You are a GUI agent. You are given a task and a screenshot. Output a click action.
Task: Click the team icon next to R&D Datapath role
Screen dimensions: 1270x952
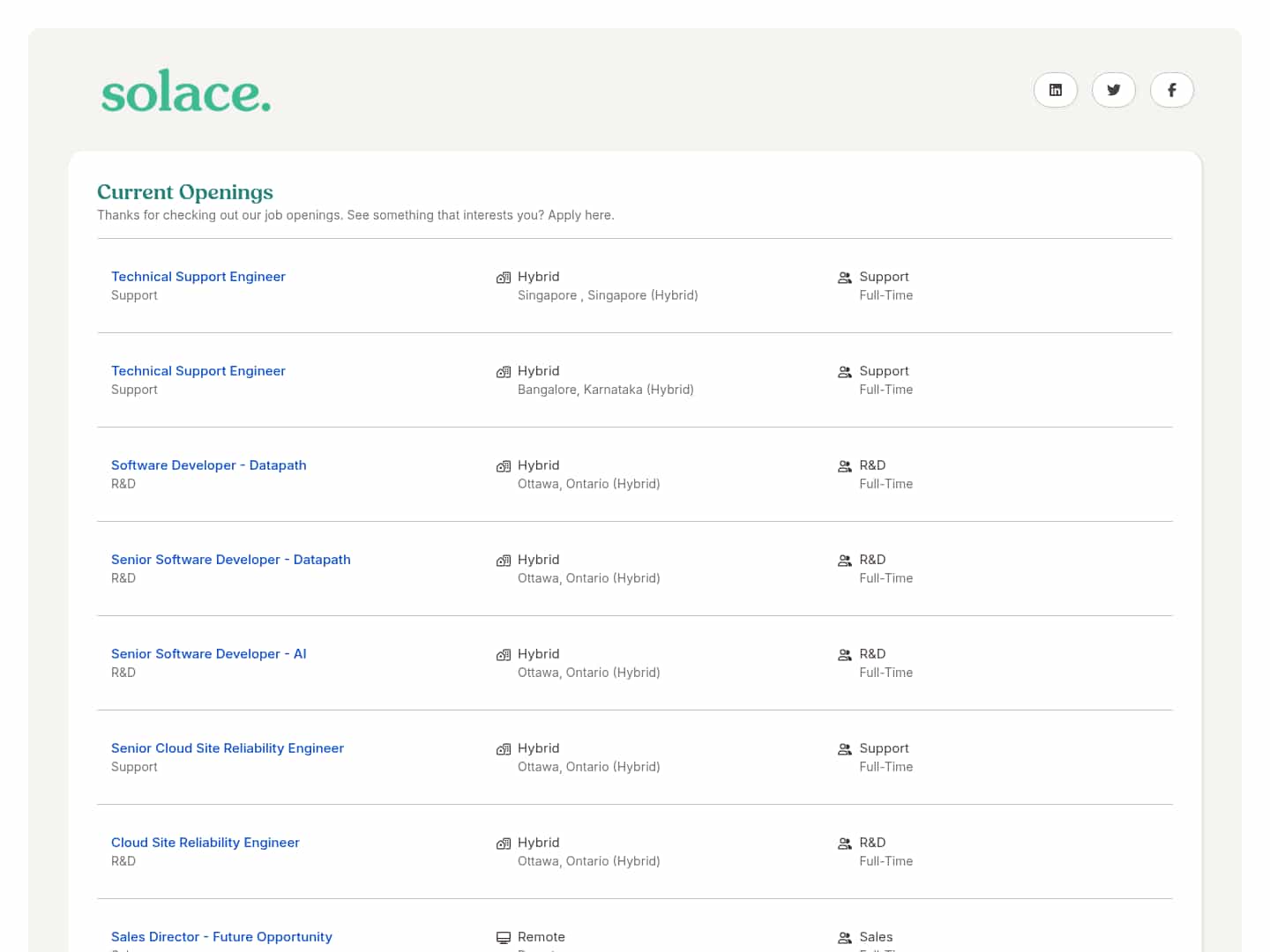[844, 466]
